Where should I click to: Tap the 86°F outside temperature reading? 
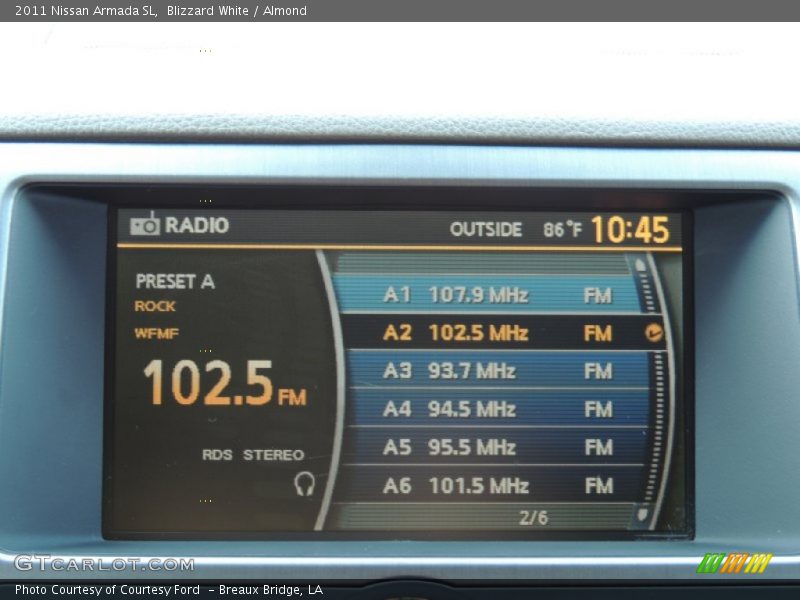562,230
